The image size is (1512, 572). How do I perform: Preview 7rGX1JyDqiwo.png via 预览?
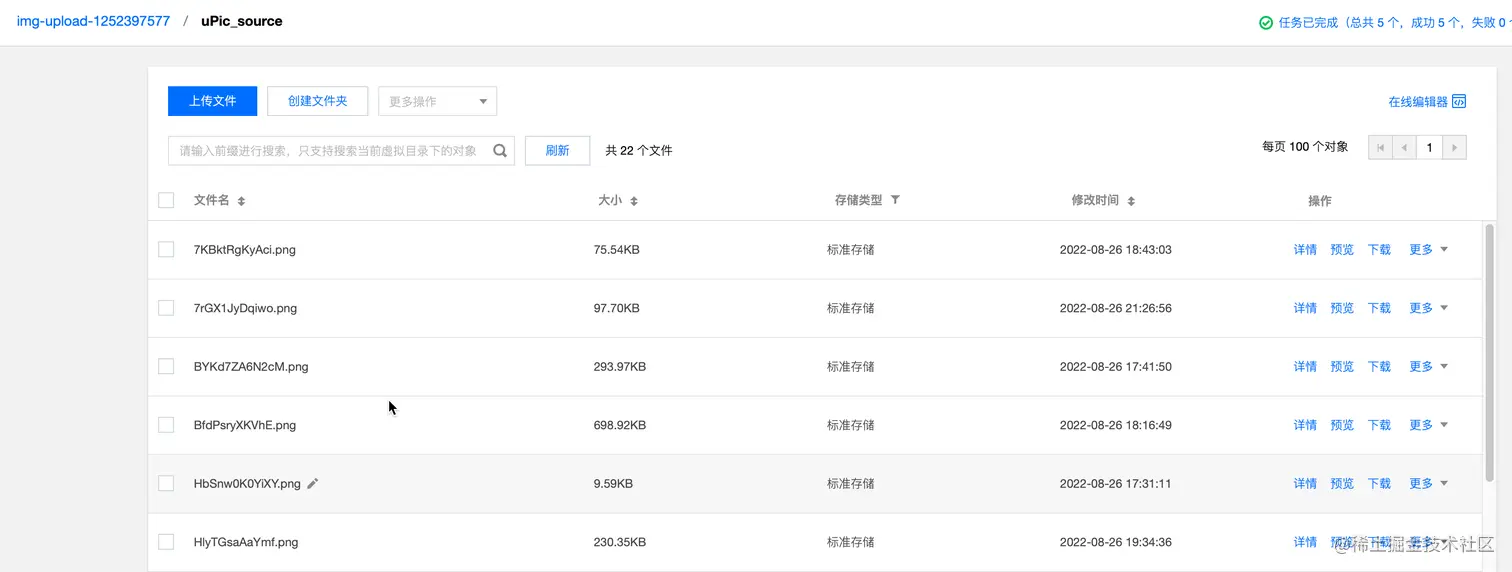click(x=1342, y=308)
